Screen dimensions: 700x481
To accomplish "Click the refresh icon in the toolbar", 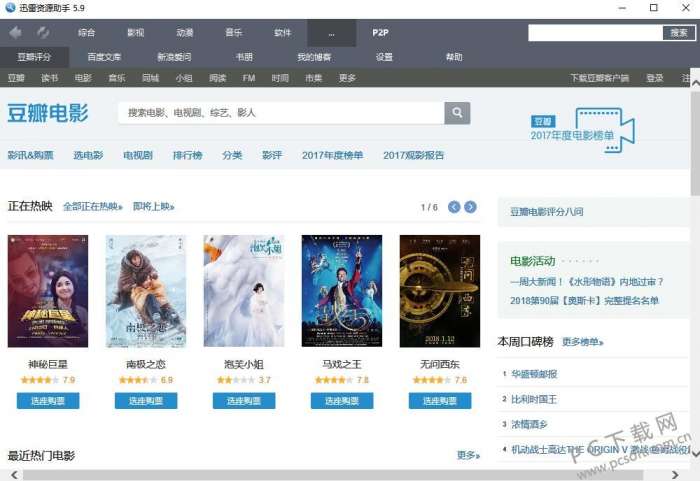I will 43,33.
